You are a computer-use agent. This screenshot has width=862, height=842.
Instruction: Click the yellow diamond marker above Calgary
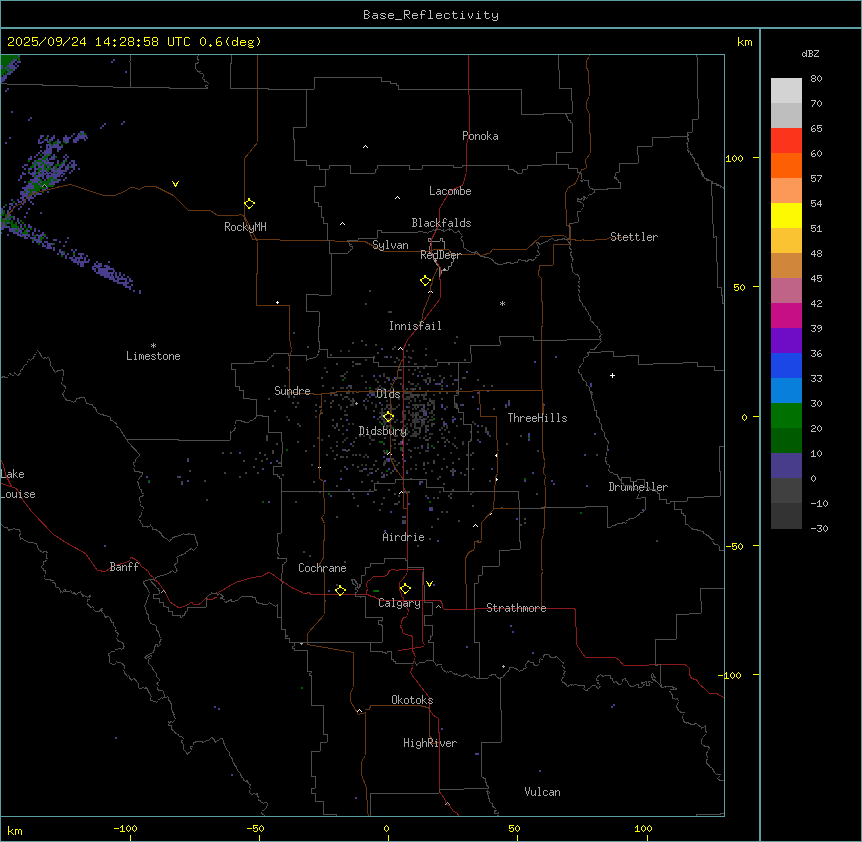pos(405,588)
